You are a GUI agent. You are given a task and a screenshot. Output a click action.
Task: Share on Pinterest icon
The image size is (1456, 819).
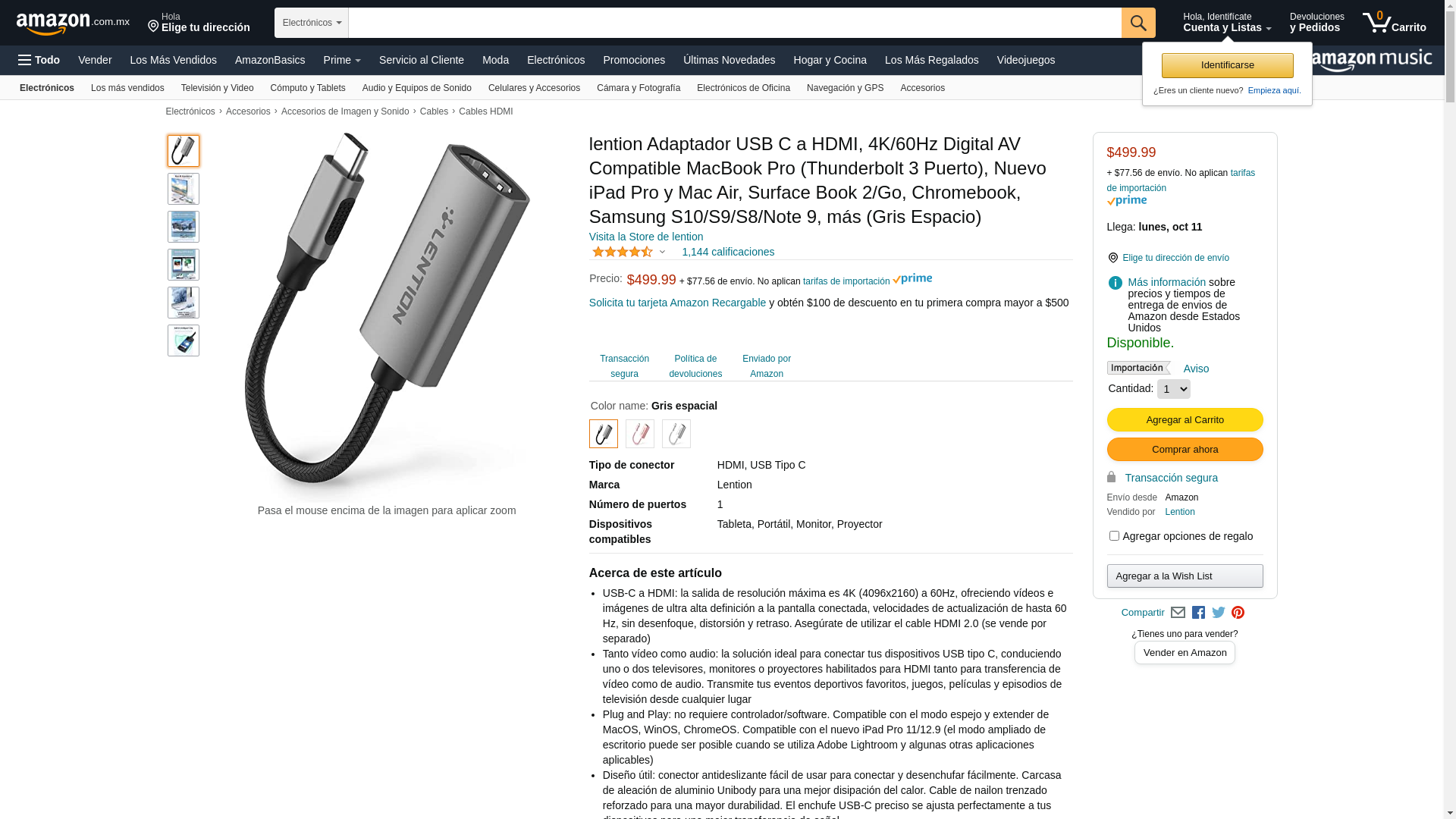pos(1238,613)
